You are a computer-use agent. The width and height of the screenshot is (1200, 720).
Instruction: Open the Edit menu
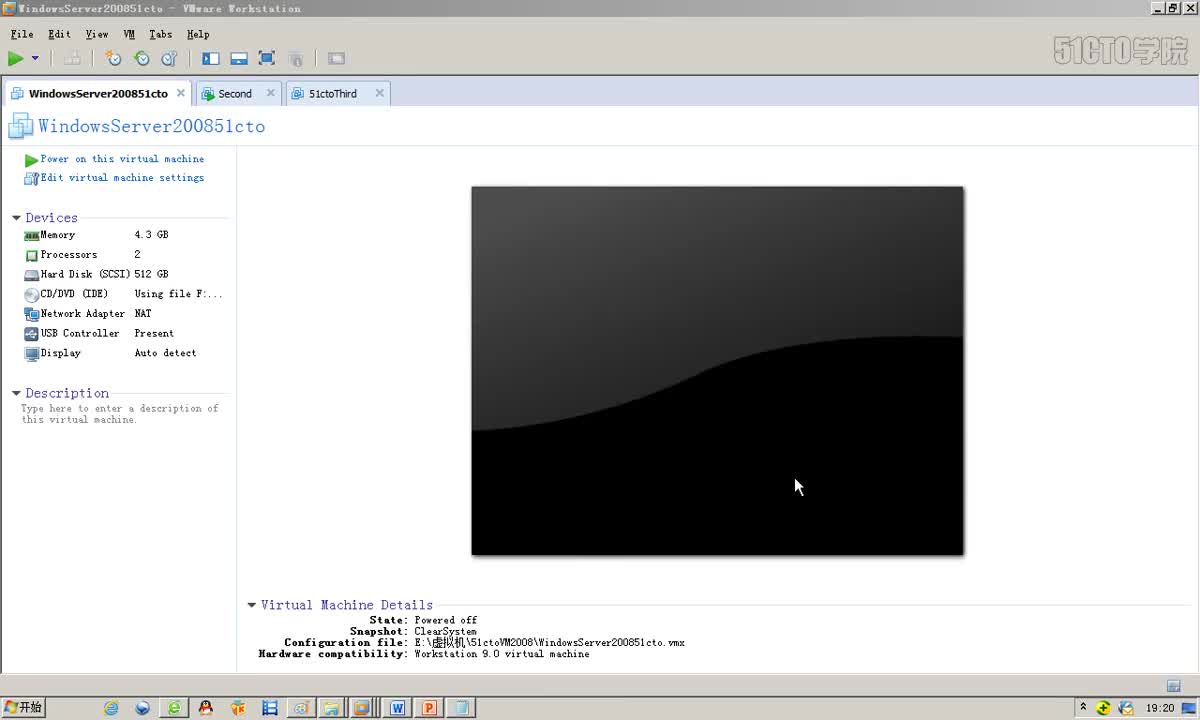(59, 34)
